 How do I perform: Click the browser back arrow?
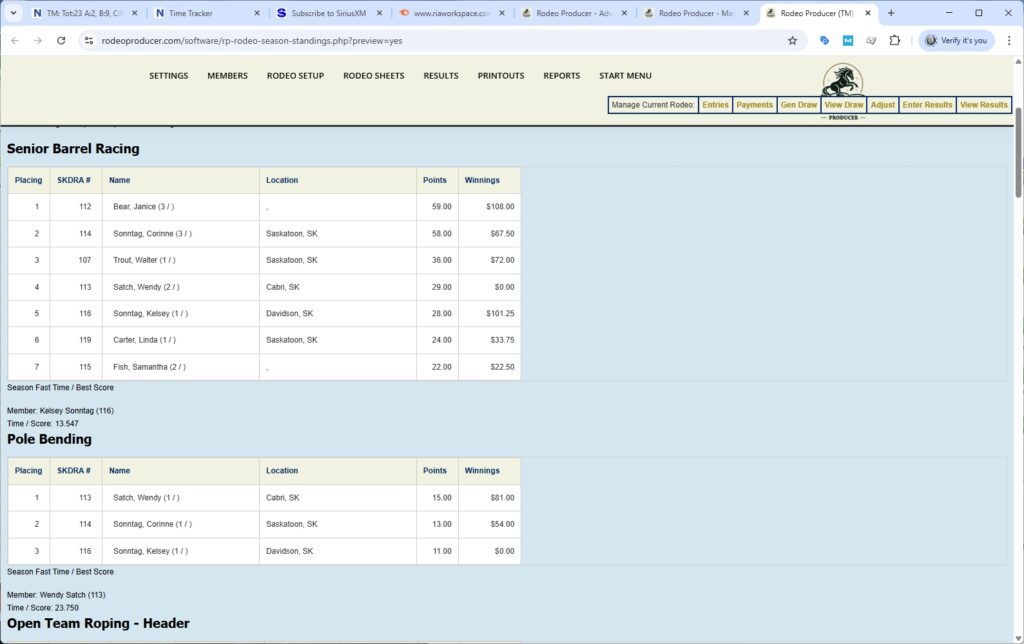(x=15, y=41)
